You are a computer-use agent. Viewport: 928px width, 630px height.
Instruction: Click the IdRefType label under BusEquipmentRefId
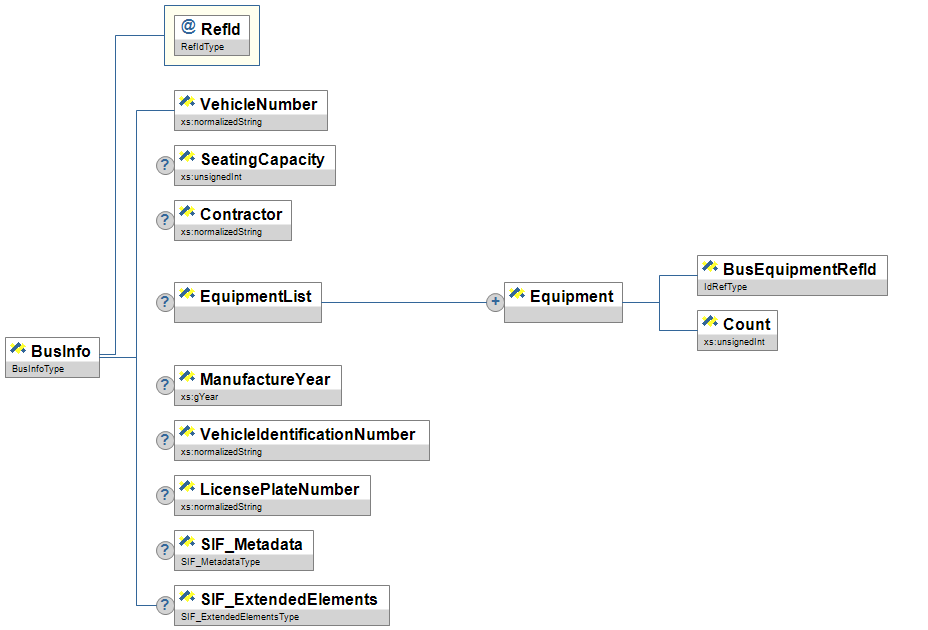point(725,287)
